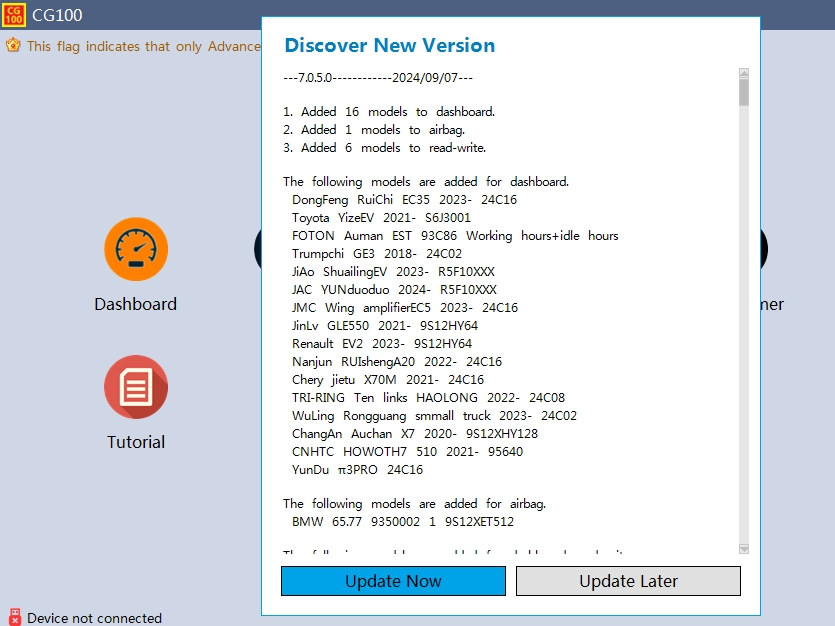835x626 pixels.
Task: Click the Dashboard label text
Action: click(x=135, y=304)
